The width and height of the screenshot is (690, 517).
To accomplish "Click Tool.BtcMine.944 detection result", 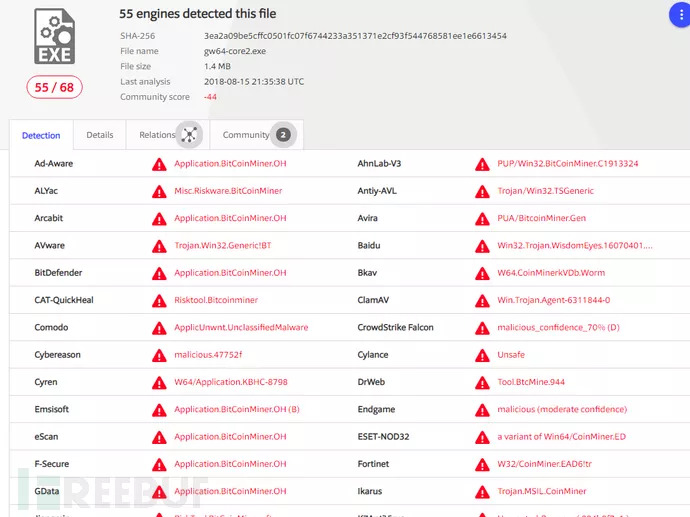I will coord(531,382).
